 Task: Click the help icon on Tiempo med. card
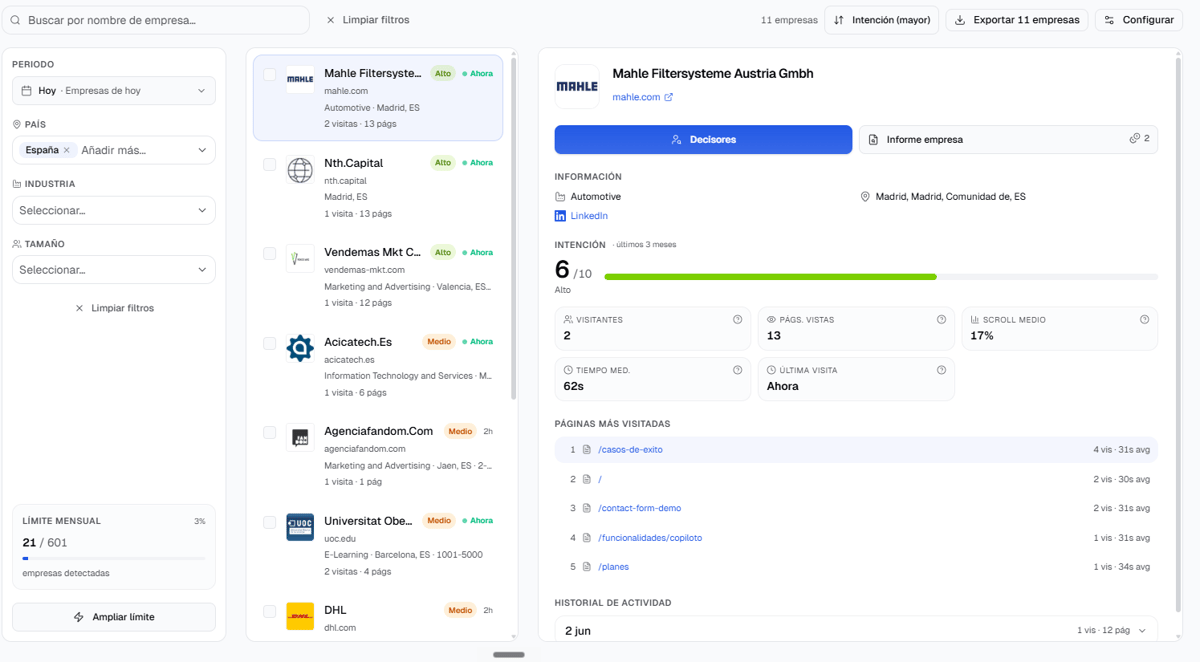click(738, 370)
